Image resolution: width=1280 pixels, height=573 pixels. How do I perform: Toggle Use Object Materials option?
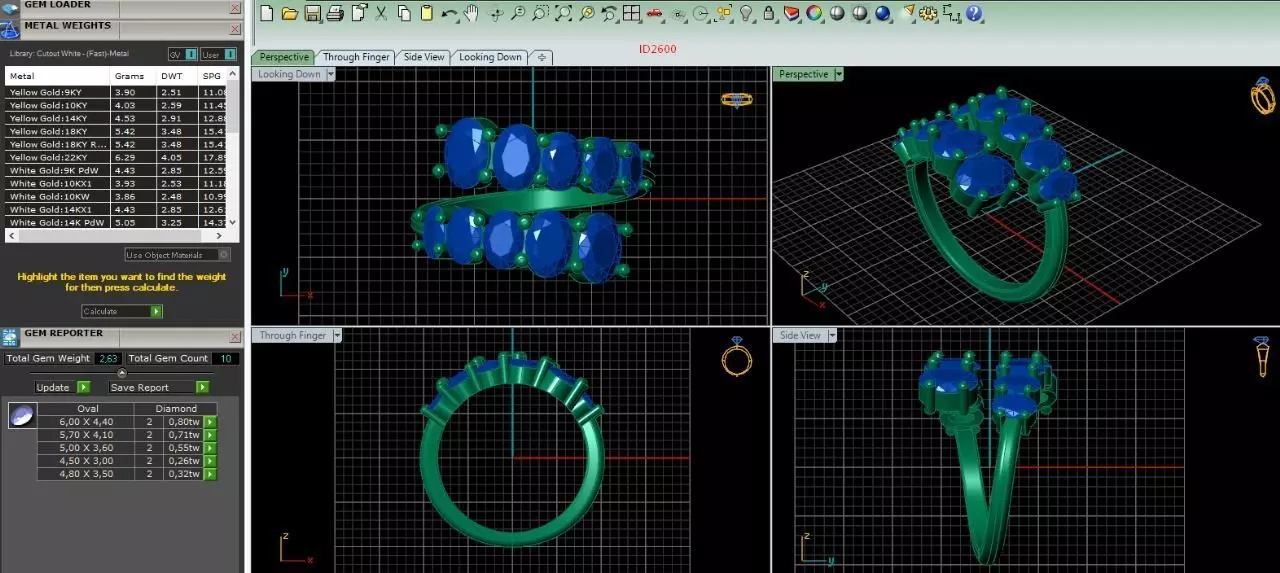[178, 255]
